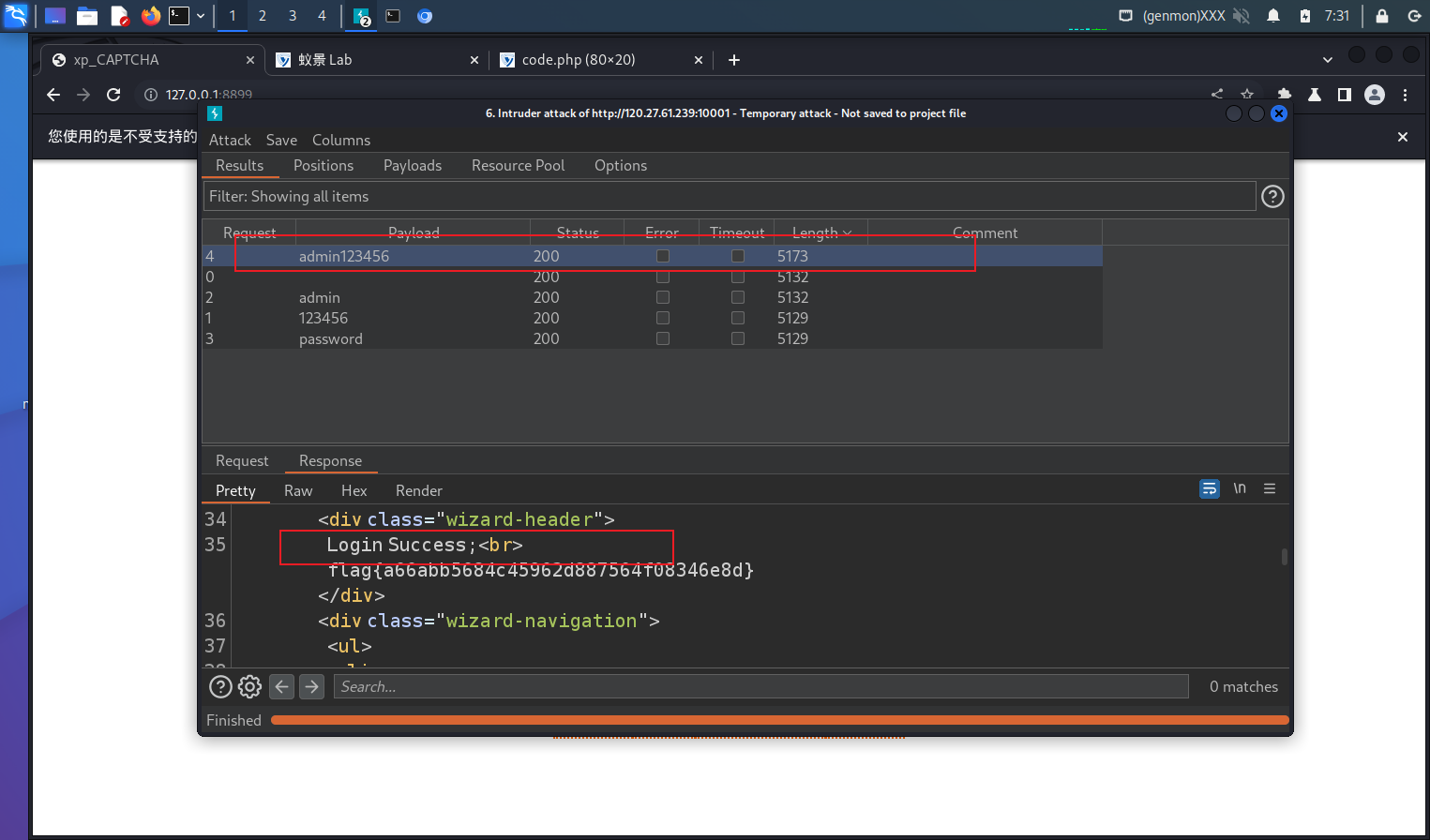The height and width of the screenshot is (840, 1430).
Task: Go back in the browser
Action: (53, 95)
